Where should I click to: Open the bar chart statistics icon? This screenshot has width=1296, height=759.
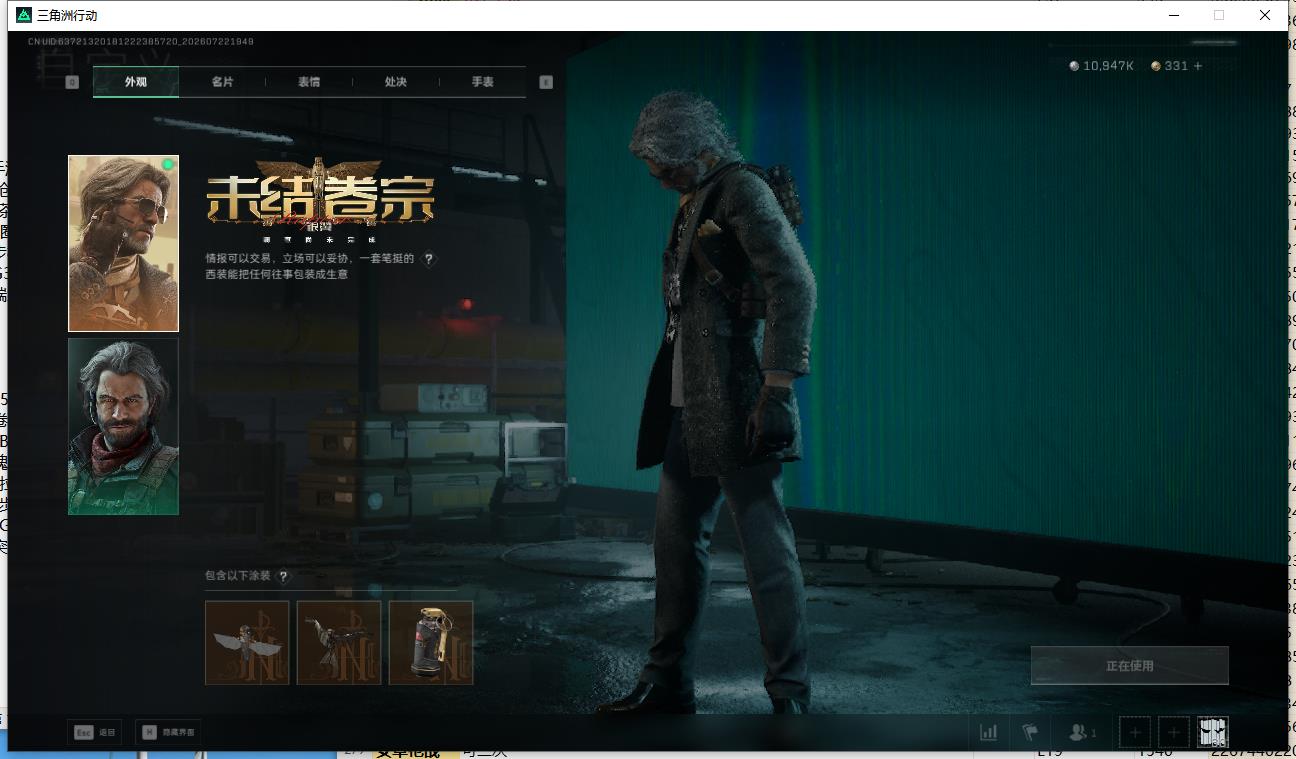pos(989,732)
